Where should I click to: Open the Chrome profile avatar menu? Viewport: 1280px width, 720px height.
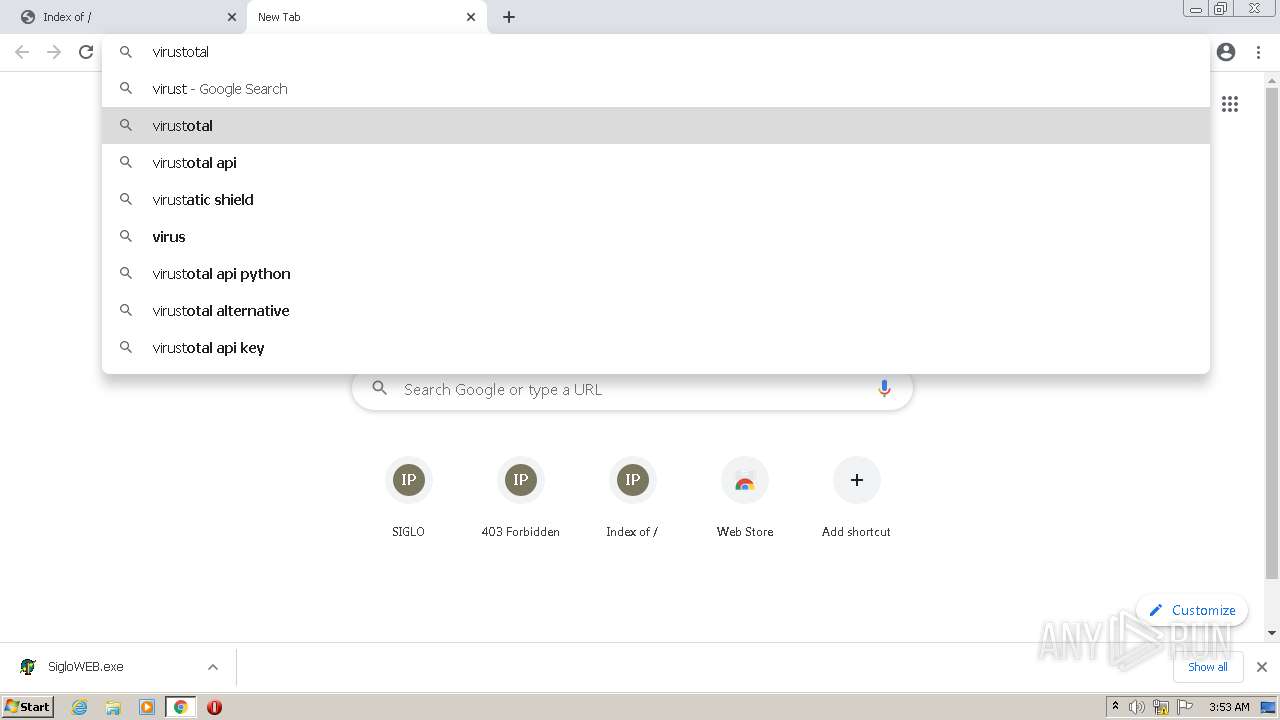1226,52
